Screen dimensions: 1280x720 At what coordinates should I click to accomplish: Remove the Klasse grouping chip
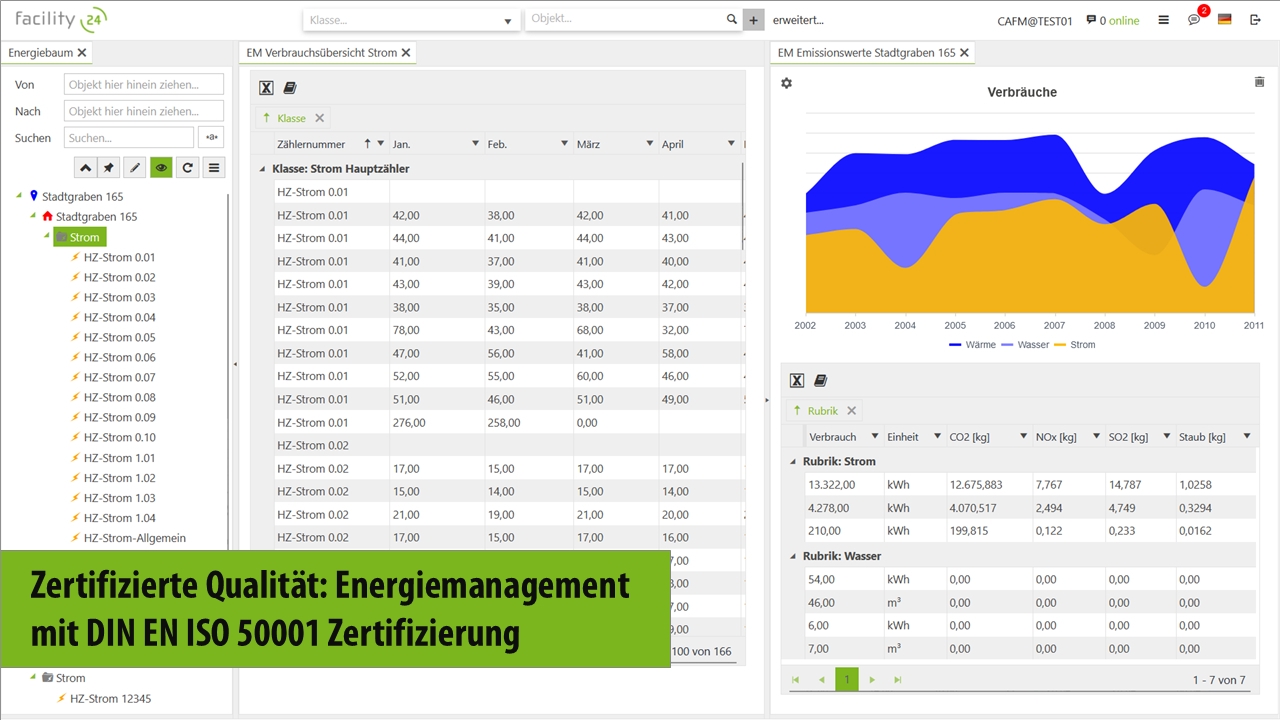pos(320,118)
